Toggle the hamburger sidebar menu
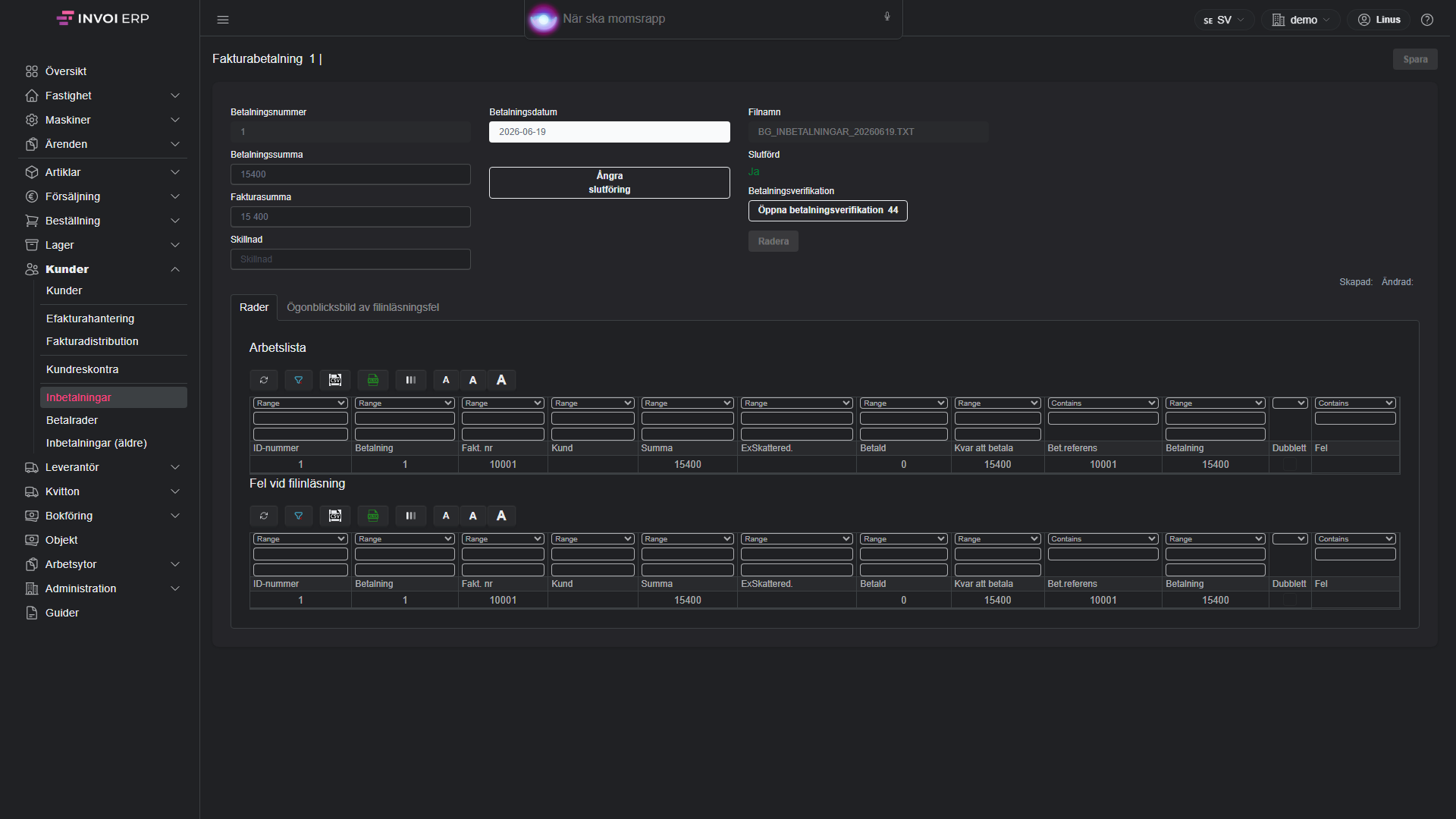Screen dimensions: 1456x819 click(223, 20)
